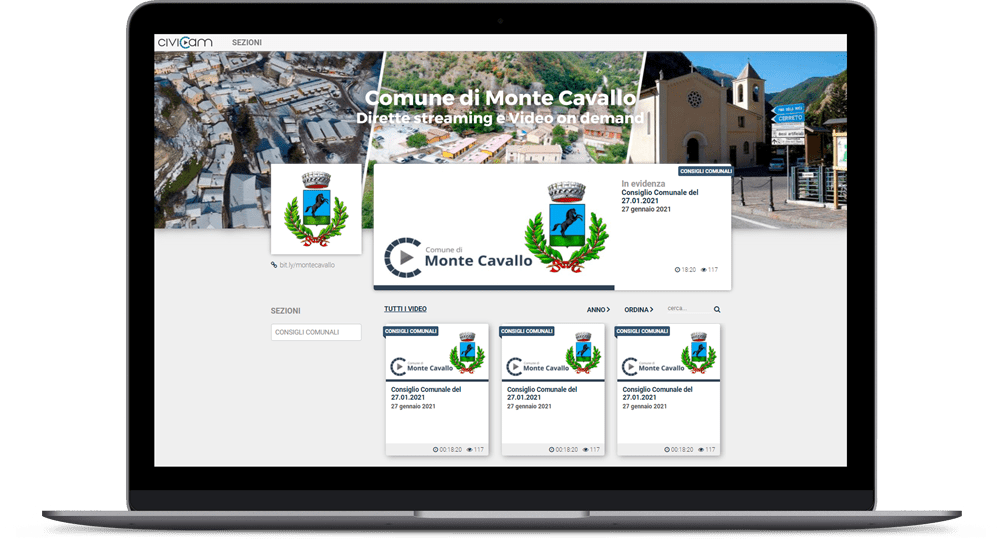The width and height of the screenshot is (1000, 541).
Task: Click the civicam logo
Action: click(x=185, y=42)
